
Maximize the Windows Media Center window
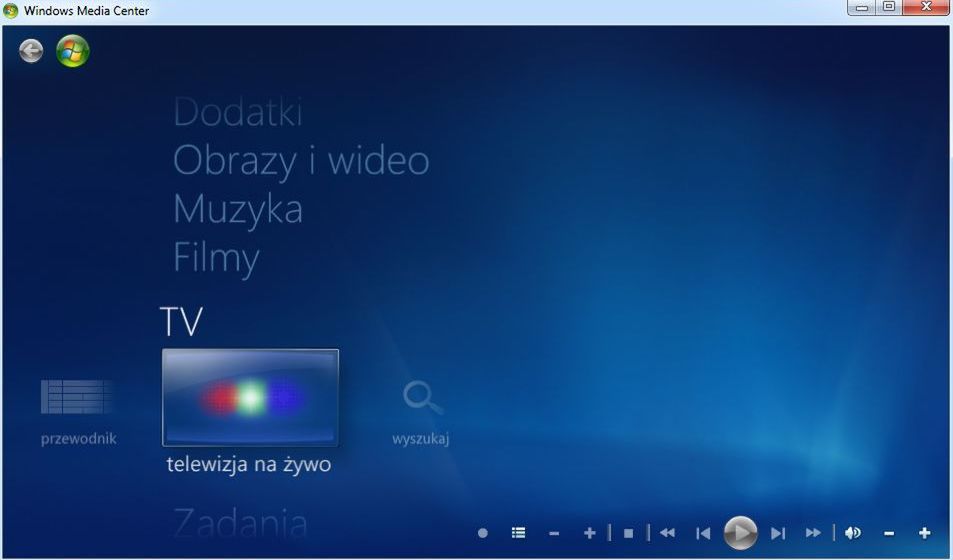point(889,7)
